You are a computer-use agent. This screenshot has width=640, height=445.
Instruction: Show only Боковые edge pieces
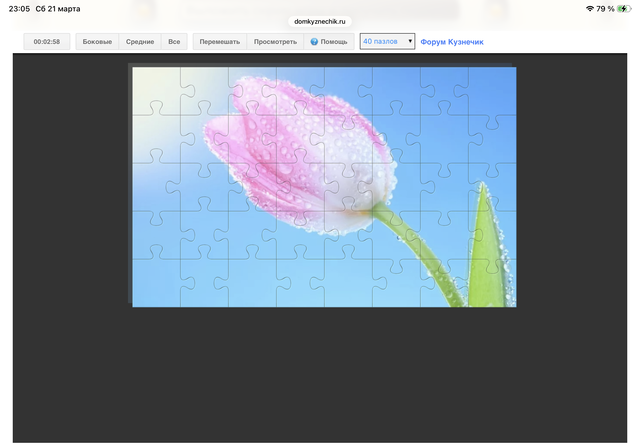[97, 42]
